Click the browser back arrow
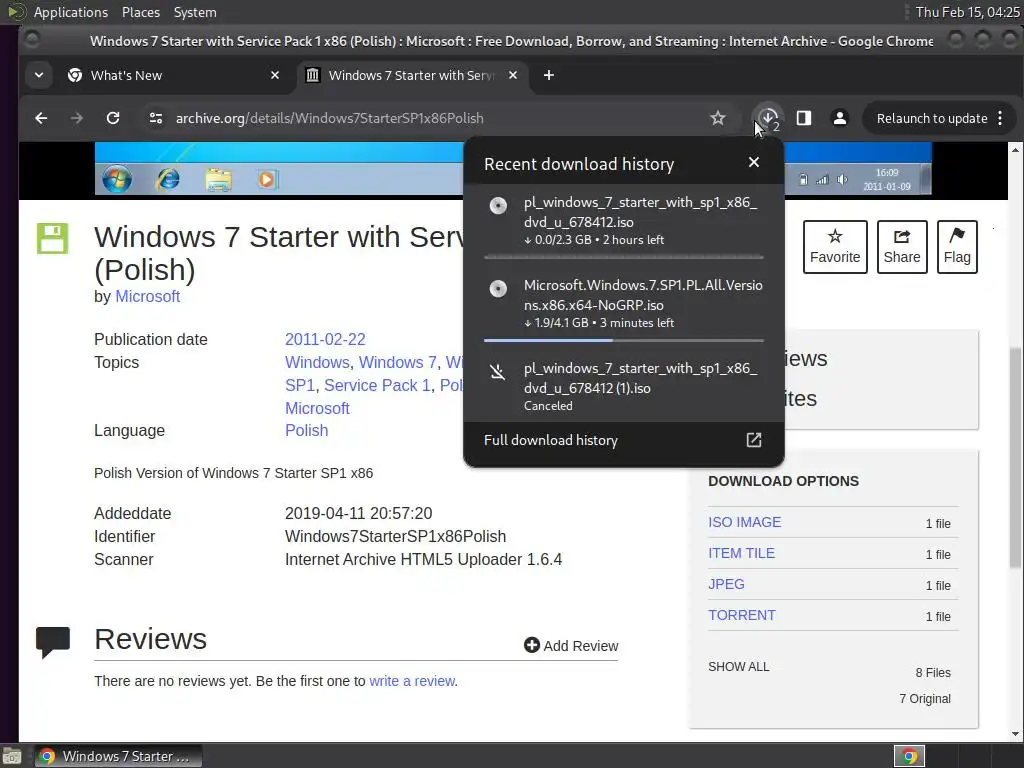1024x768 pixels. [41, 118]
